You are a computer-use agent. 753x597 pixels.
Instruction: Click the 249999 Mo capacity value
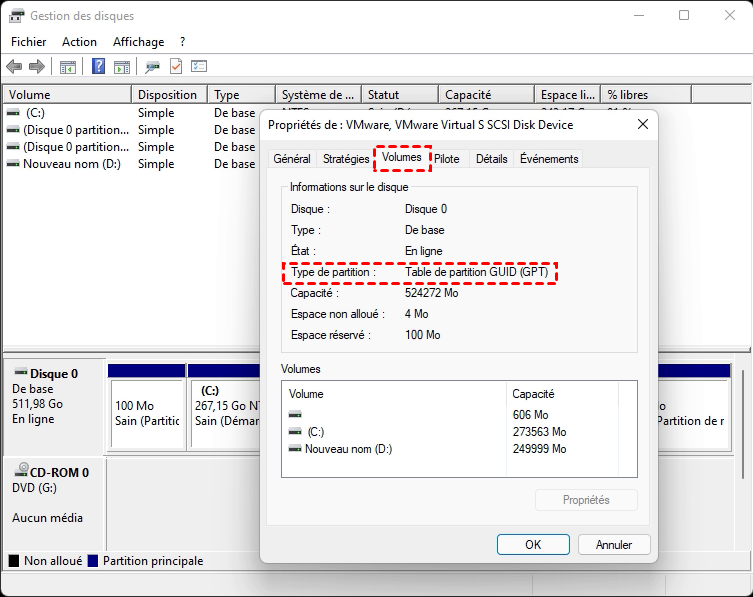pos(539,449)
